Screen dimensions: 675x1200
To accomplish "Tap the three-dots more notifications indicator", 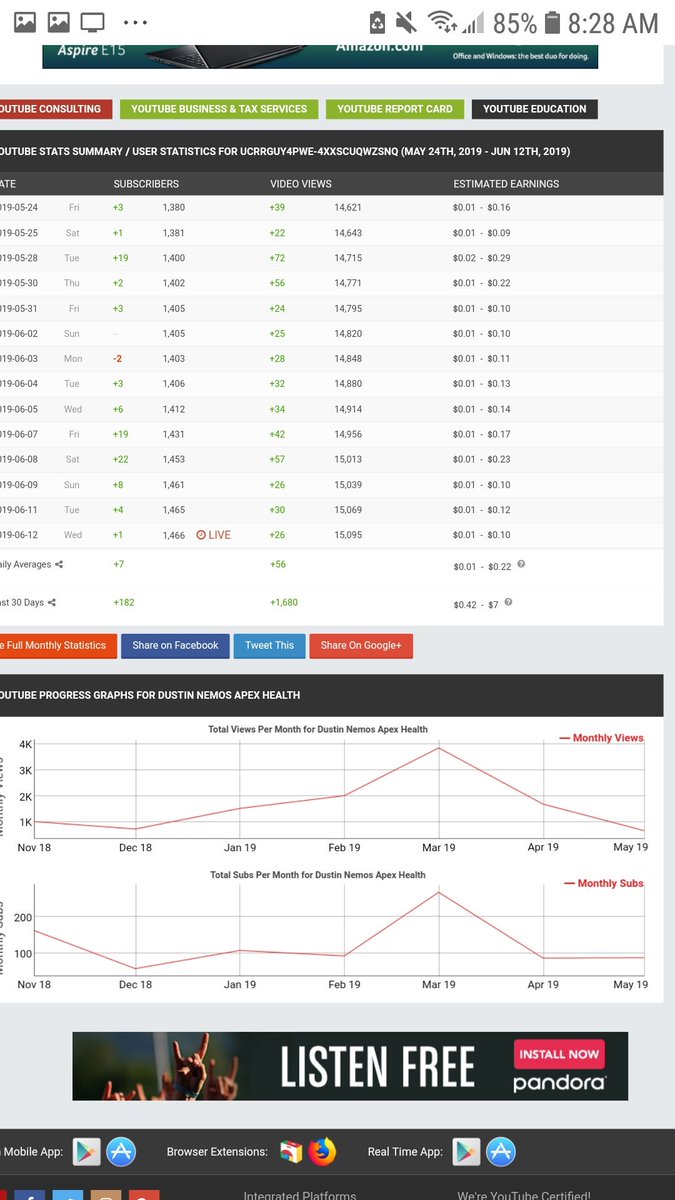I will tap(133, 21).
